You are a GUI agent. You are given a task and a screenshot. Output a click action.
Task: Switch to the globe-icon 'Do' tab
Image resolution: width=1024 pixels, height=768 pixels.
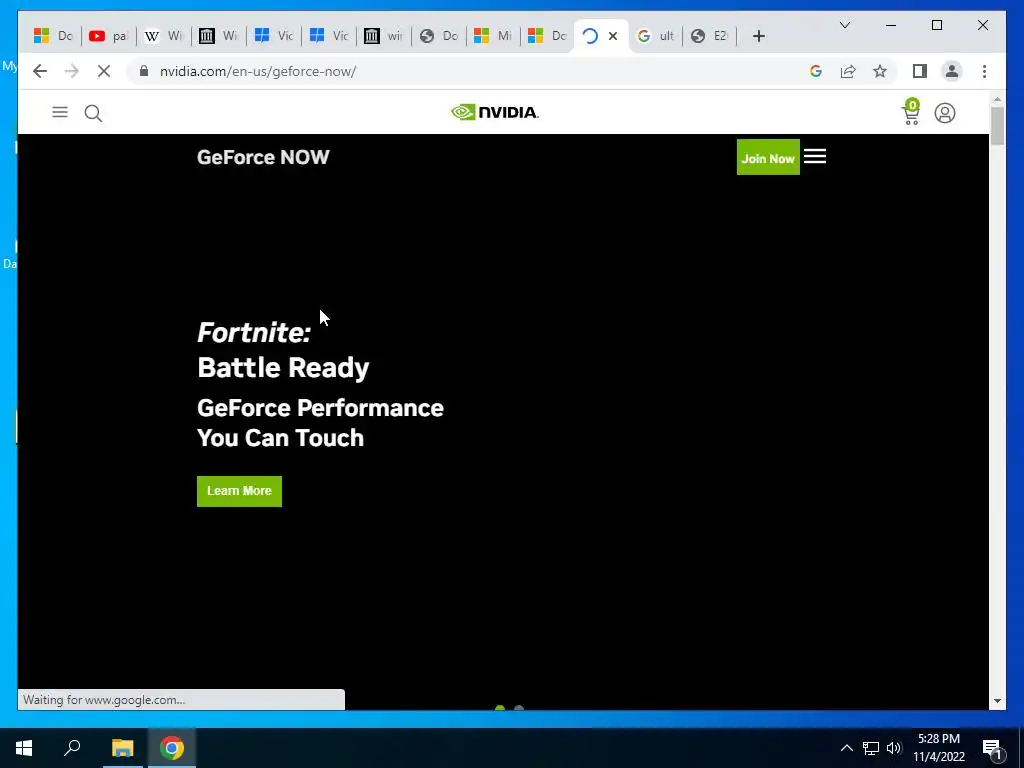438,36
